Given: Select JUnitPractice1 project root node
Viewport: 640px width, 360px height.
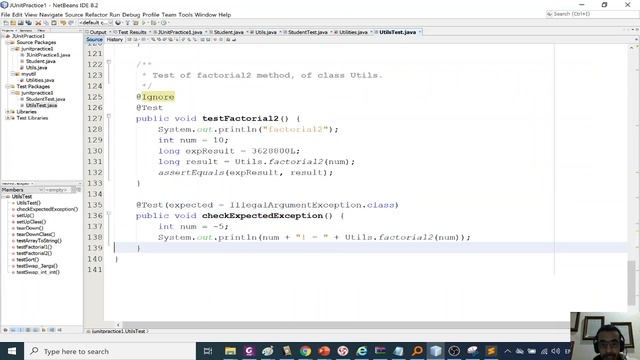Looking at the screenshot, I should click(28, 36).
